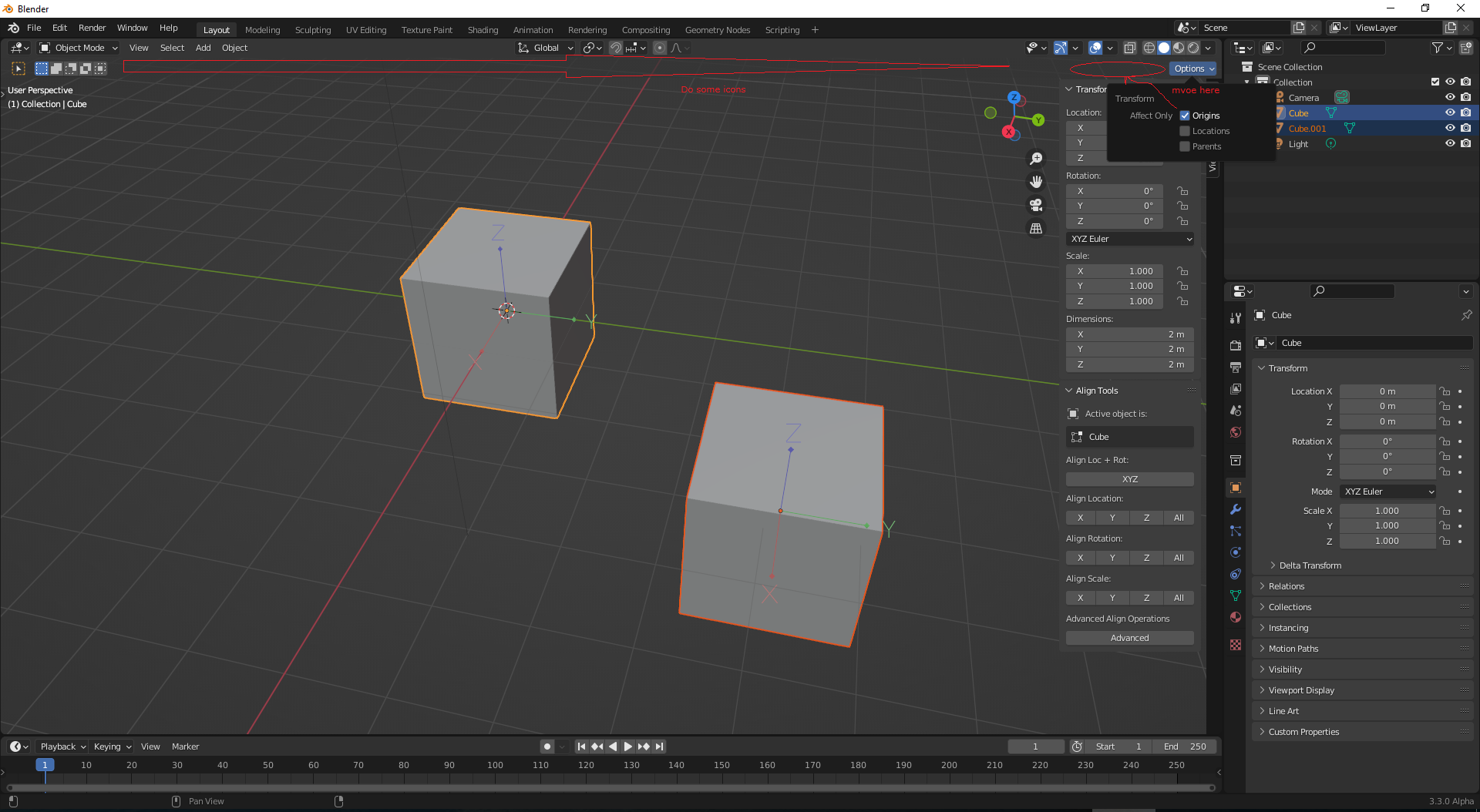Open Render properties camera-back tab

coord(1236,345)
